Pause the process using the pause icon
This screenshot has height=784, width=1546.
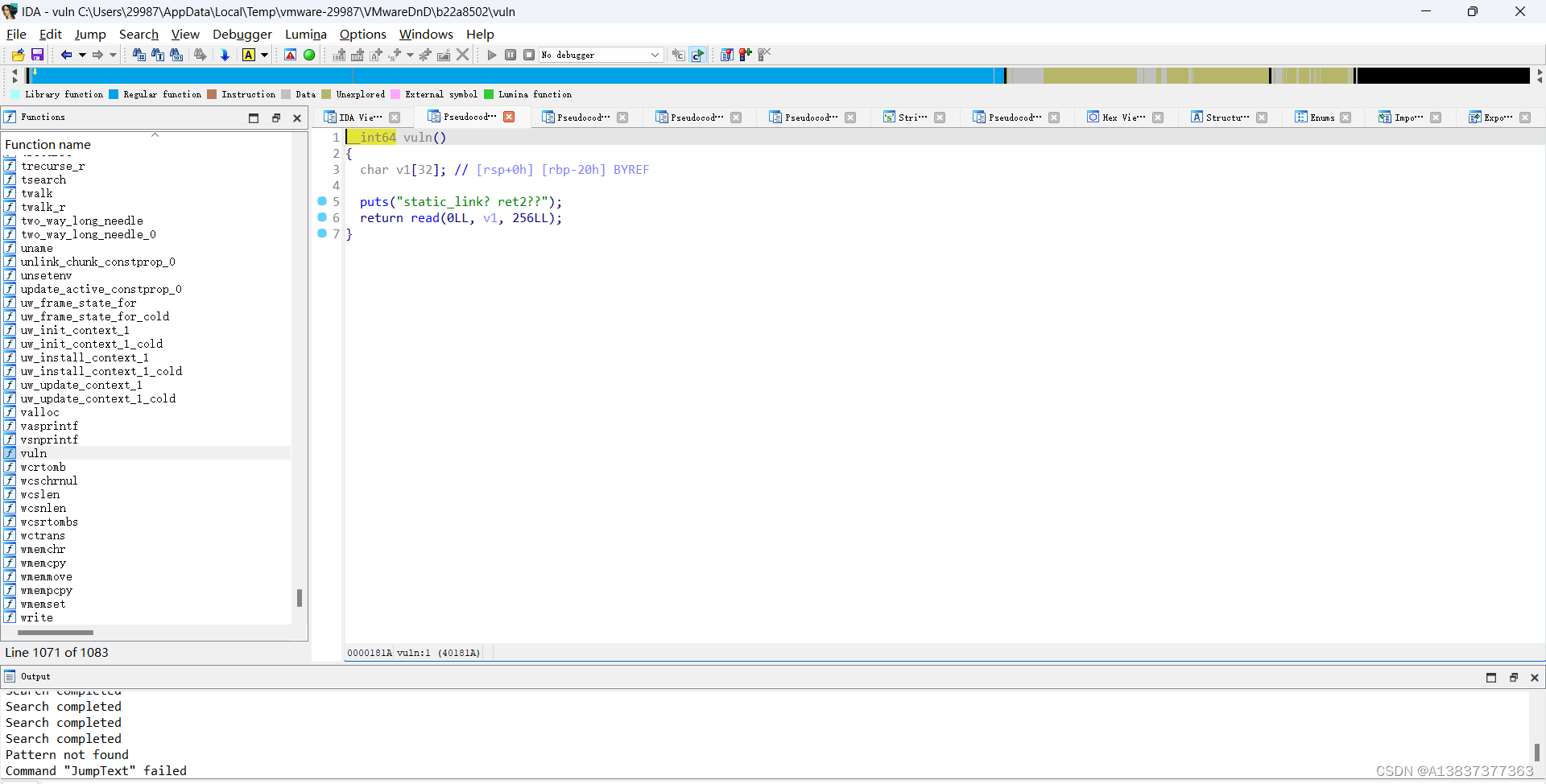tap(510, 55)
